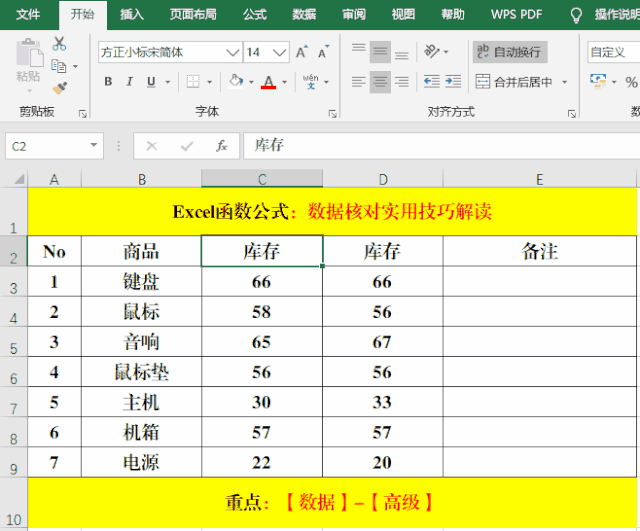Switch to the 插入 tab
640x531 pixels.
pyautogui.click(x=131, y=15)
